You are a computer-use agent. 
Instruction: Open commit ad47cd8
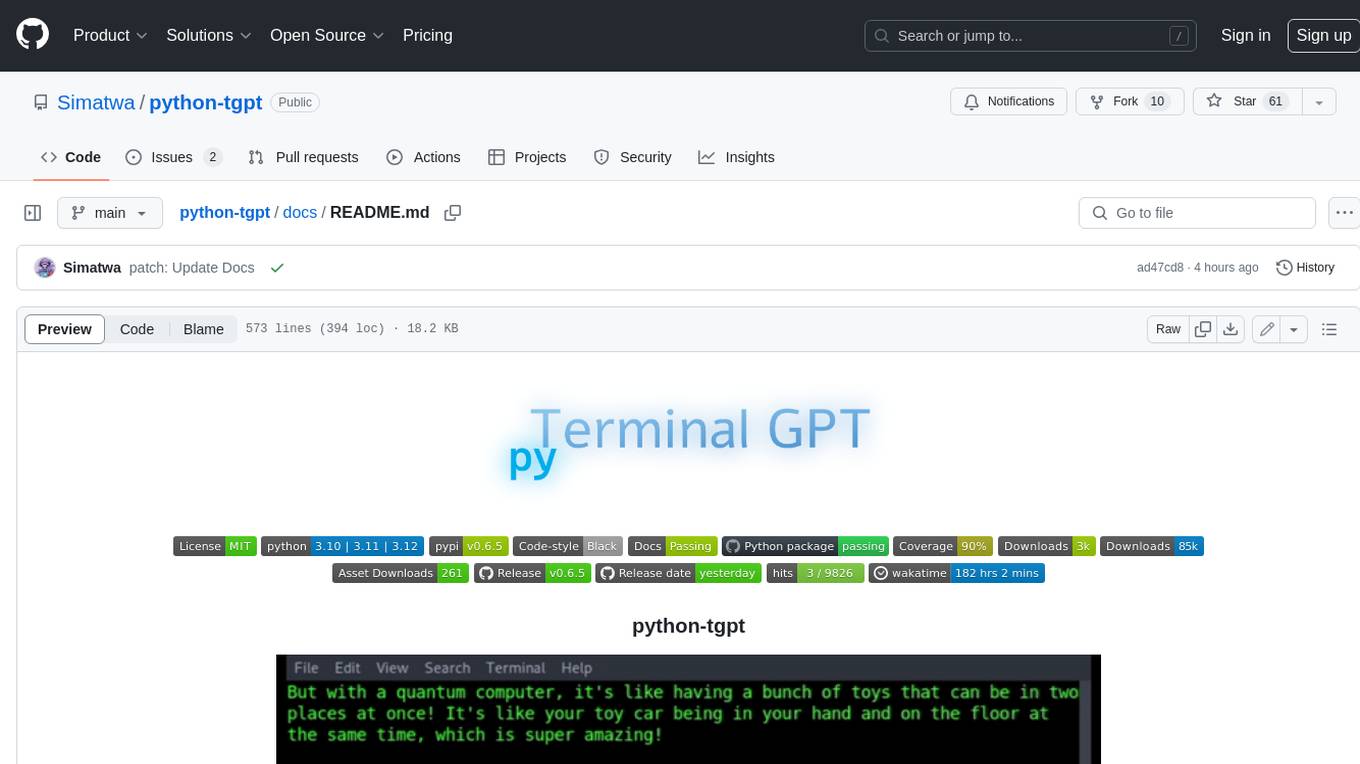tap(1160, 268)
